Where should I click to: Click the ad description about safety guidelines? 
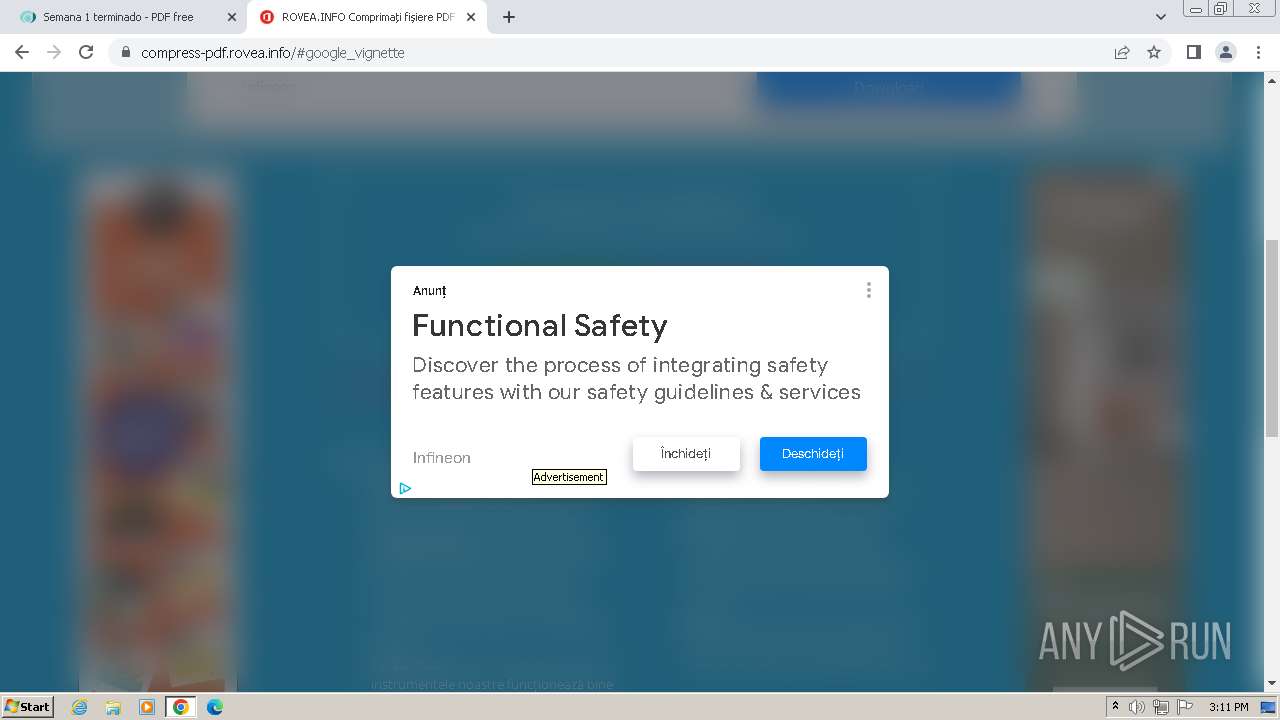pyautogui.click(x=636, y=378)
